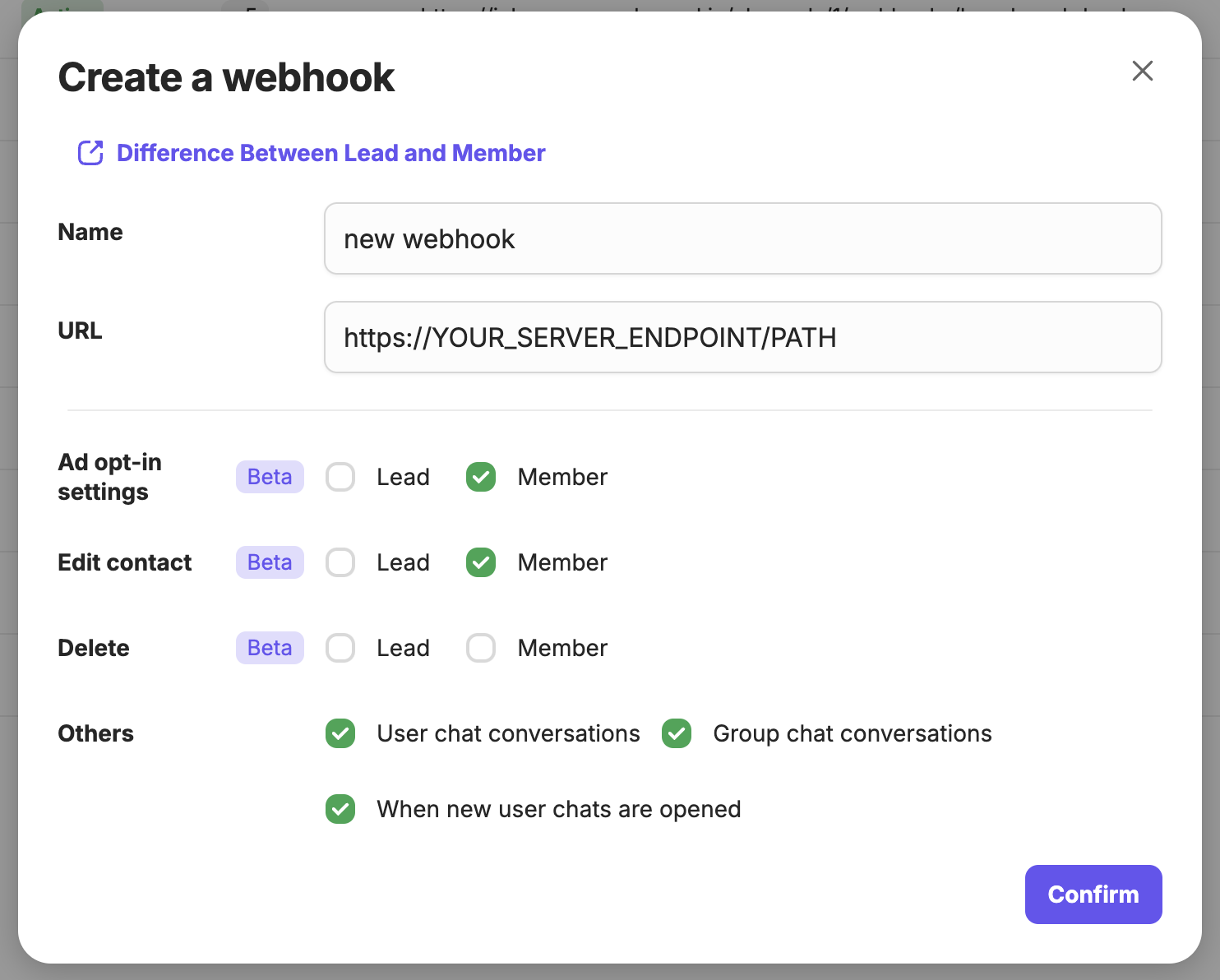Click the external link icon beside Difference link
This screenshot has height=980, width=1220.
(90, 153)
